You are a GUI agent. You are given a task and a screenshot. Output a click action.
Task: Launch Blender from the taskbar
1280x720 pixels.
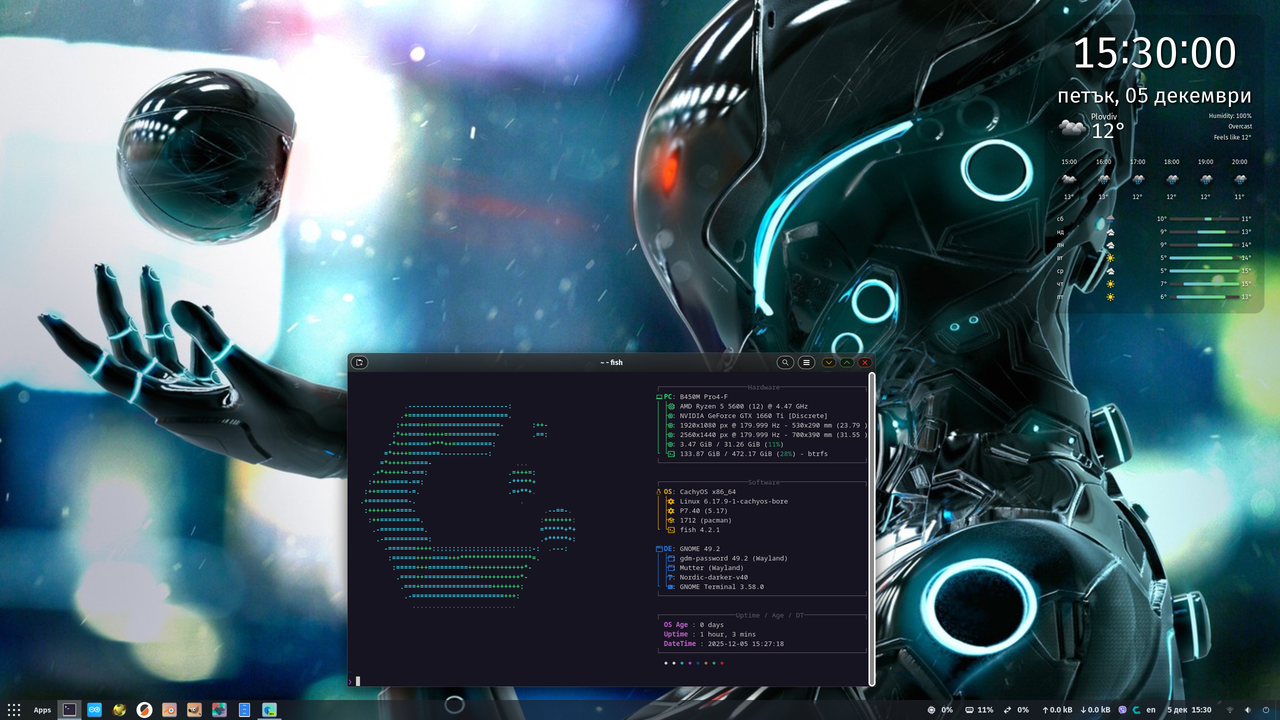coord(170,710)
